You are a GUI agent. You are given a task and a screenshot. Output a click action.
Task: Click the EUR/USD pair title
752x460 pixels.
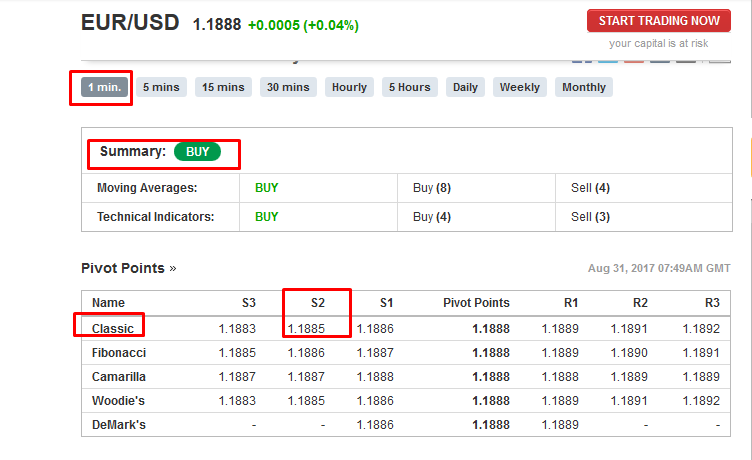pyautogui.click(x=130, y=22)
